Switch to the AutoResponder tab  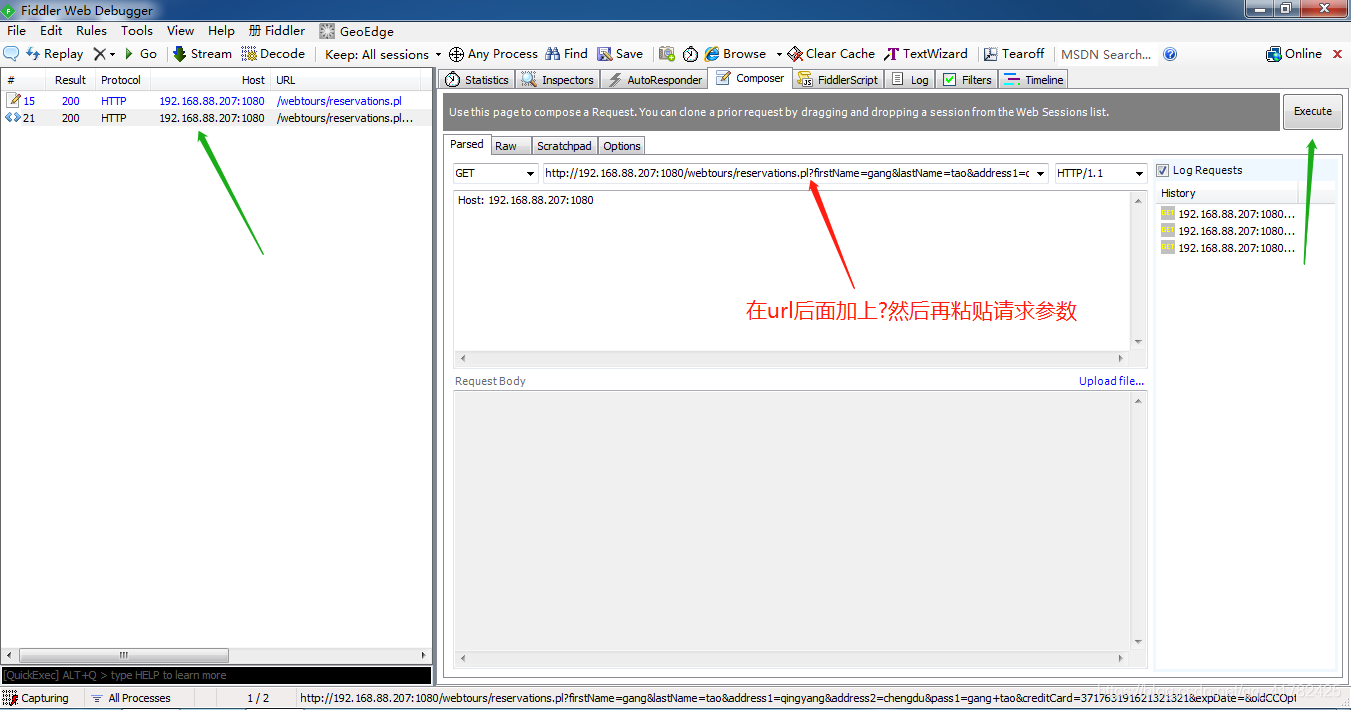pos(655,79)
